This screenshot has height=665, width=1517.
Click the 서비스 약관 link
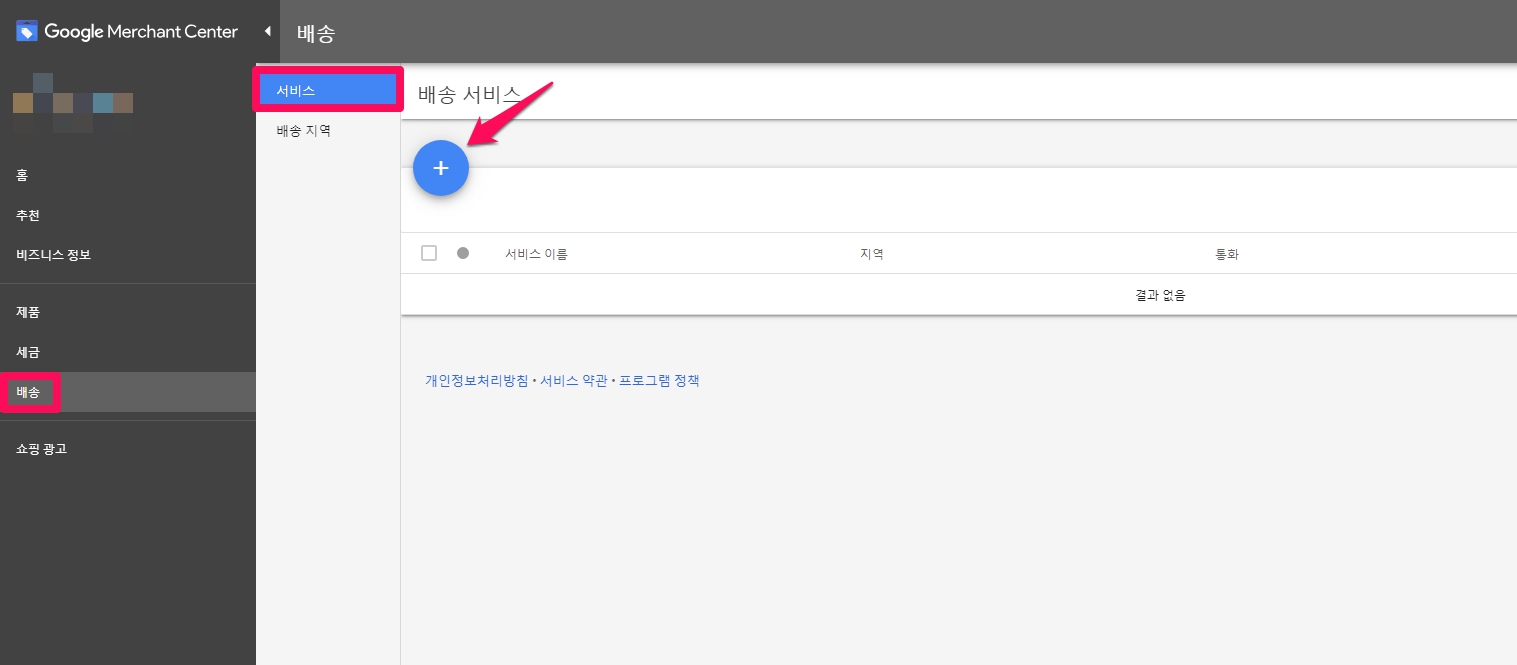pos(573,381)
